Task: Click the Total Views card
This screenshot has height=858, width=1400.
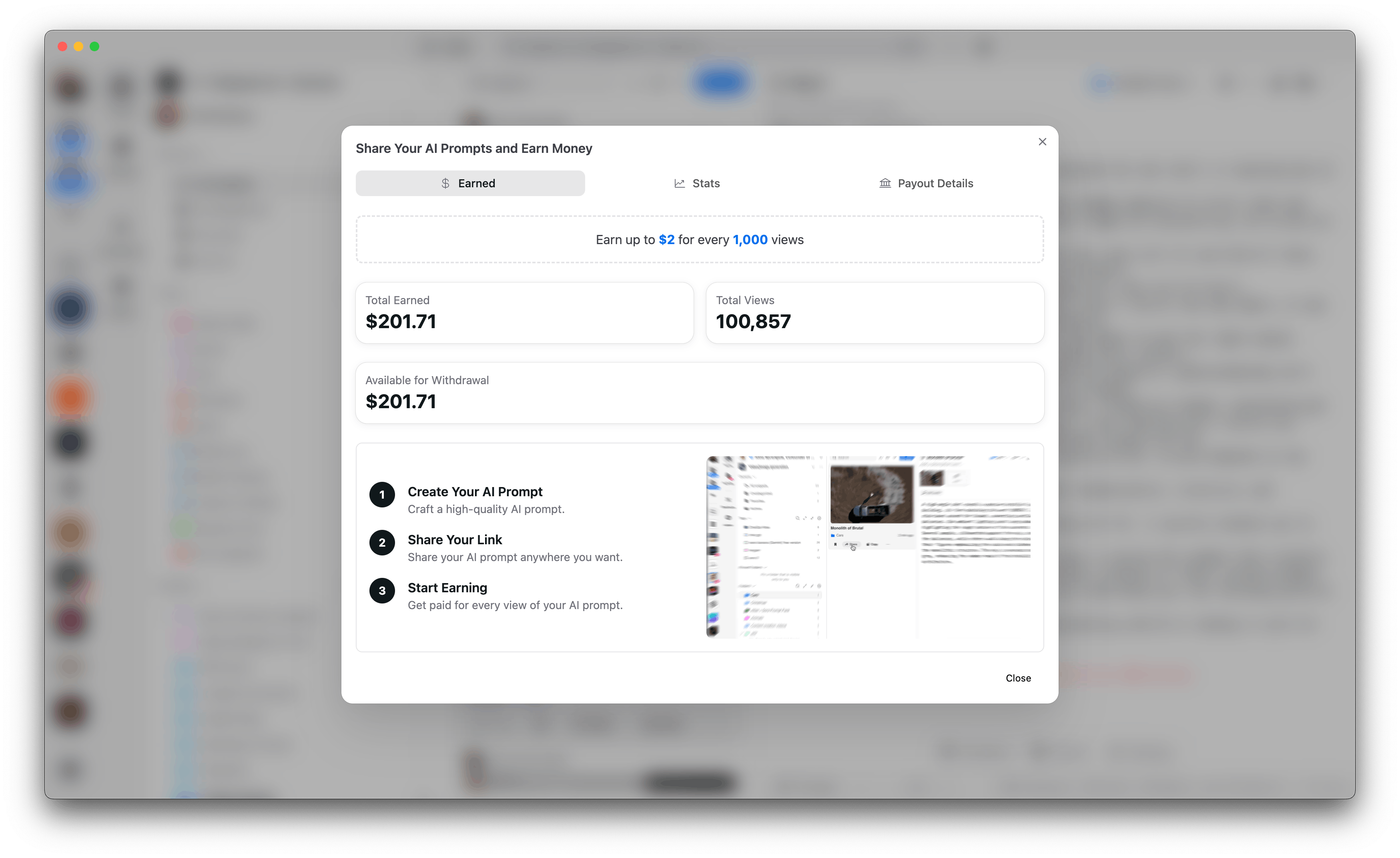Action: click(x=874, y=313)
